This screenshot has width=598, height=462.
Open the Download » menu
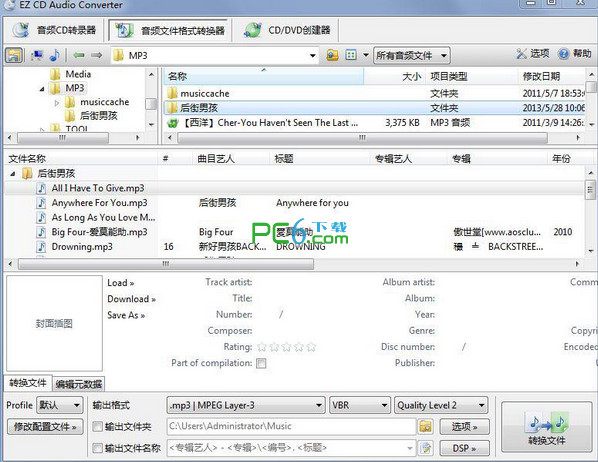click(x=132, y=299)
